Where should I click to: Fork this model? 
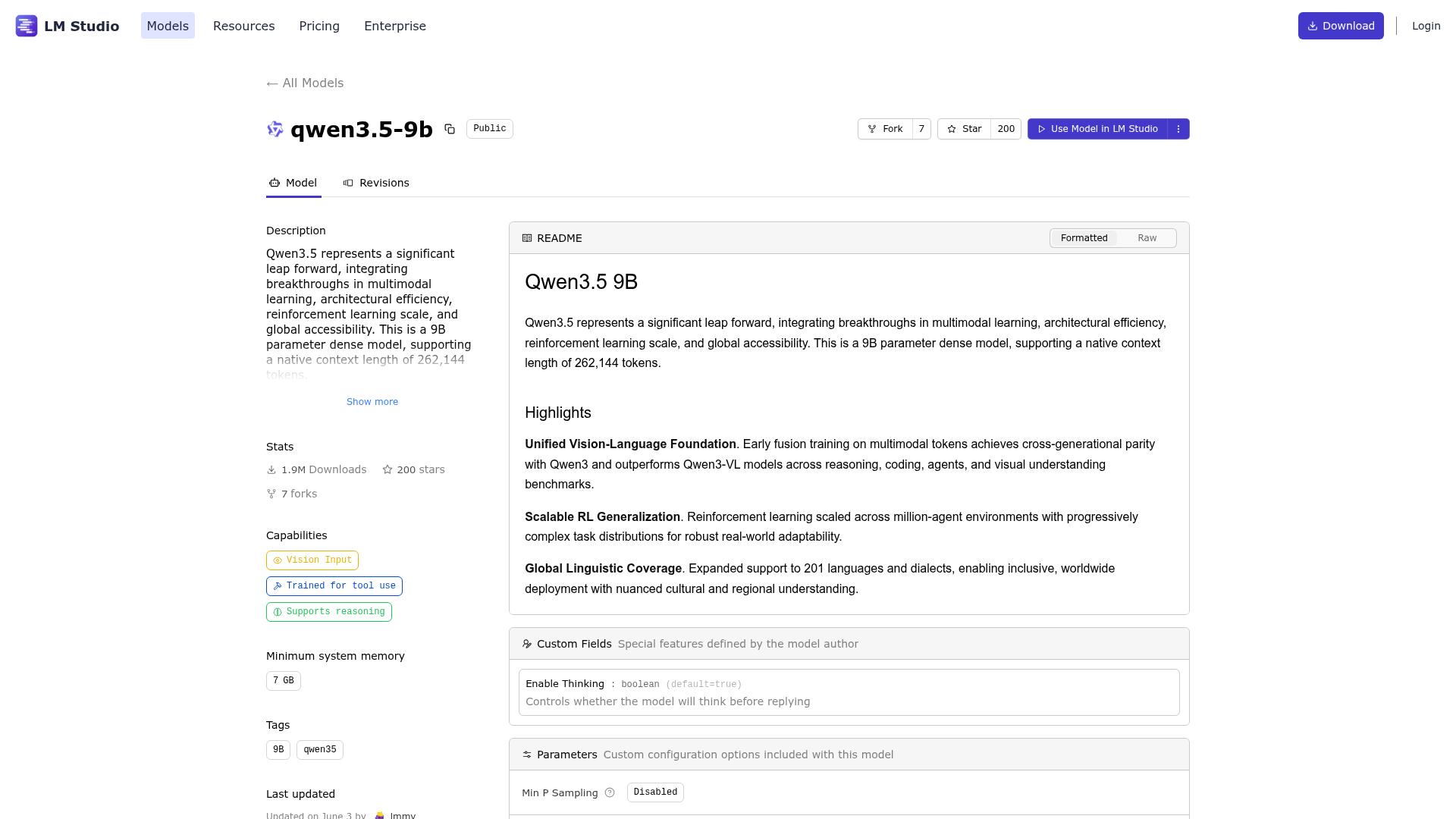(885, 129)
